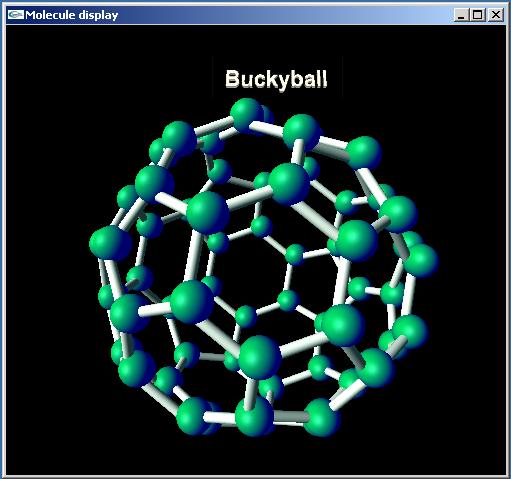Maximize the Molecule display window
Image resolution: width=511 pixels, height=479 pixels.
point(478,15)
